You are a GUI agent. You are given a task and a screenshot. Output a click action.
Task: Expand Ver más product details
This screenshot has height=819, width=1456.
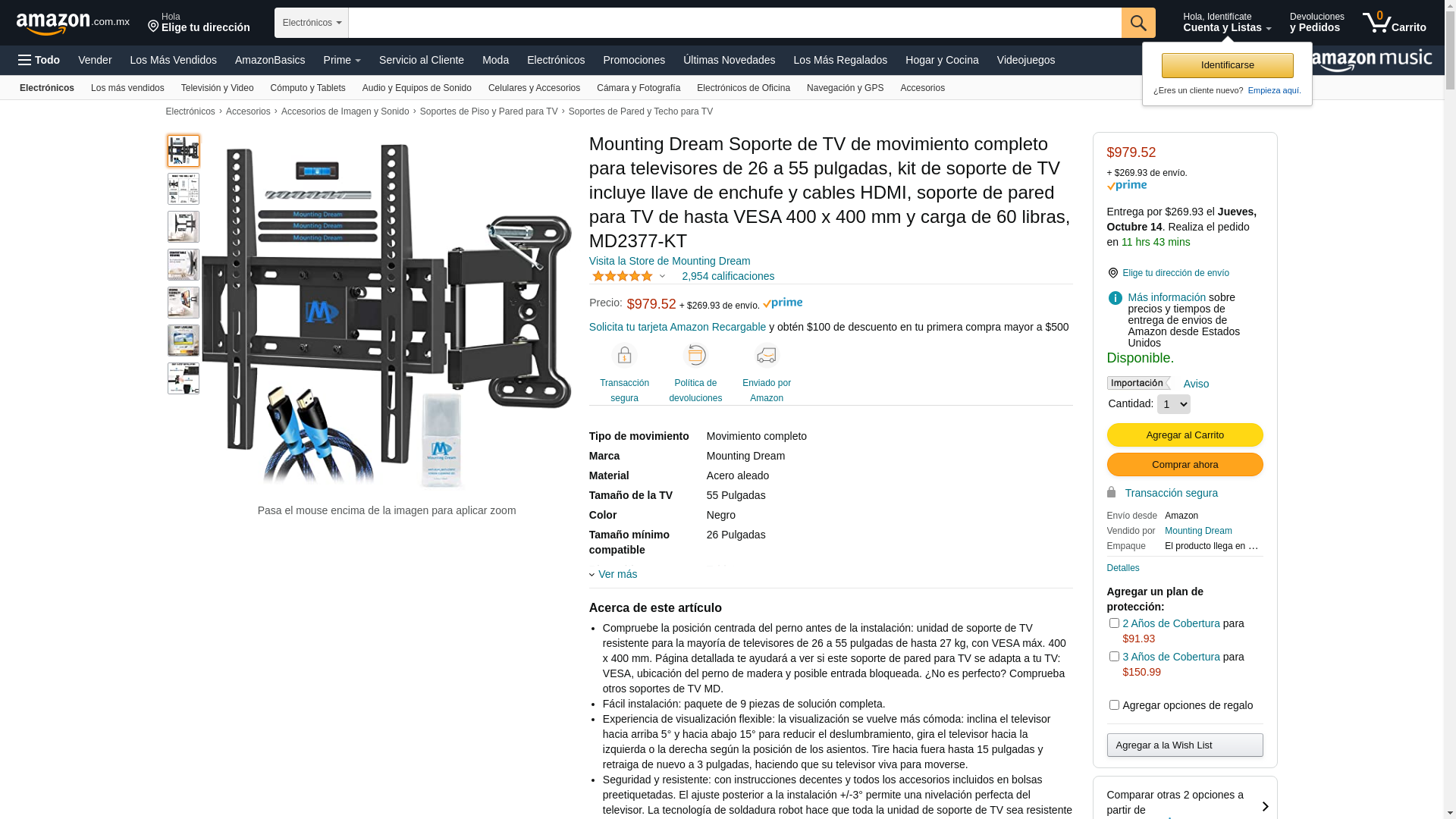[613, 574]
